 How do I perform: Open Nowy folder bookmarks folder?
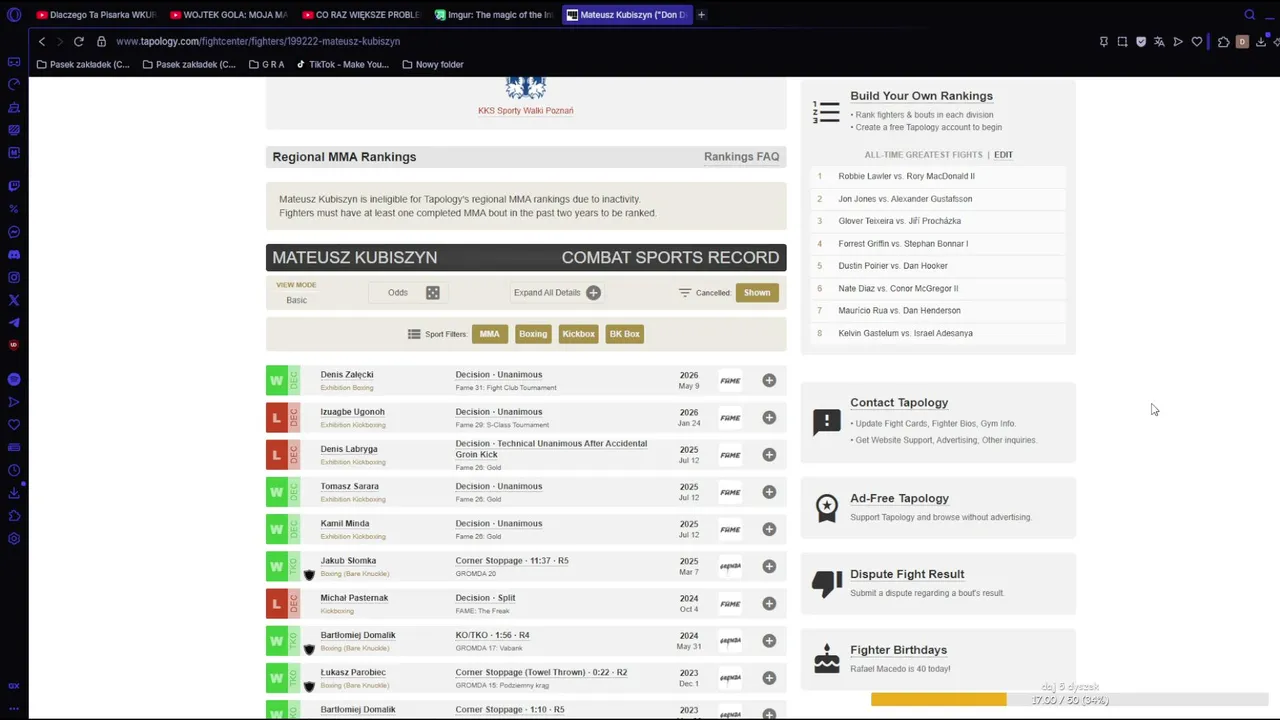[433, 65]
